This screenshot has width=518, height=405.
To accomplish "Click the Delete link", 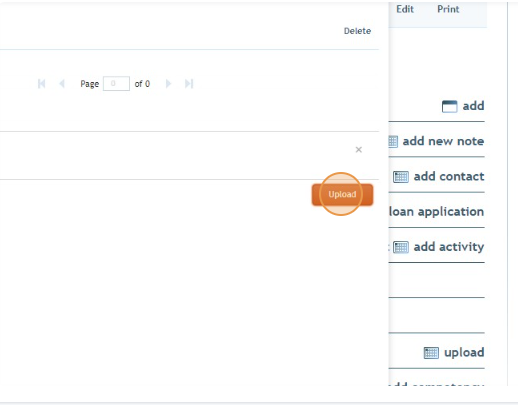I will tap(357, 31).
